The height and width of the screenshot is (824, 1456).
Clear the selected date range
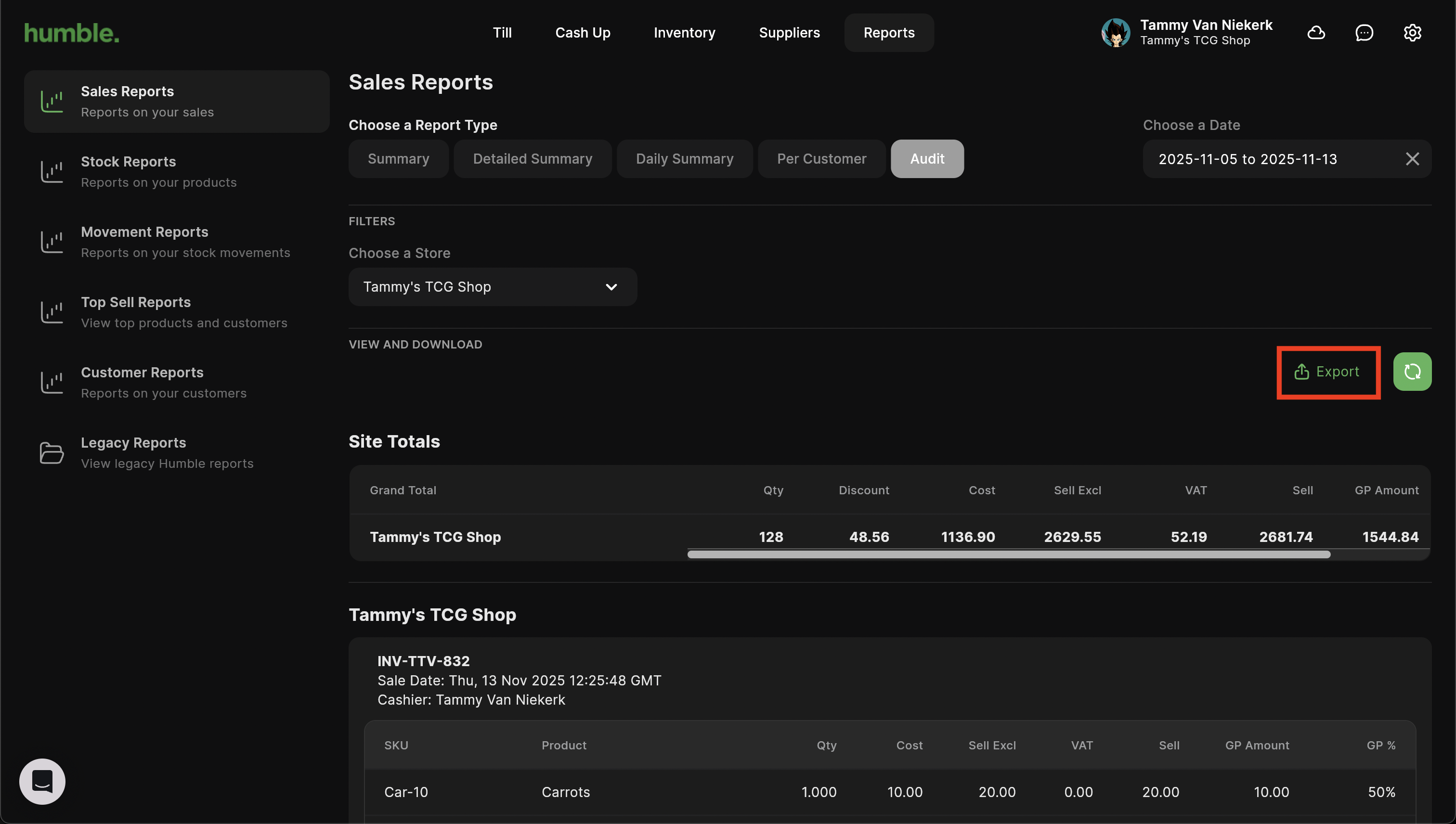1412,159
